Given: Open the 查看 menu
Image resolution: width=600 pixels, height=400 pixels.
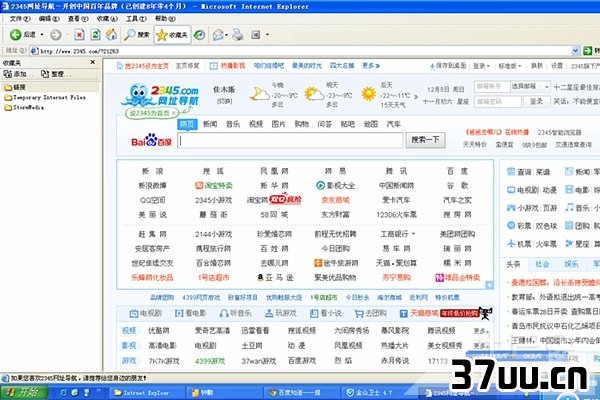Looking at the screenshot, I should tap(78, 18).
